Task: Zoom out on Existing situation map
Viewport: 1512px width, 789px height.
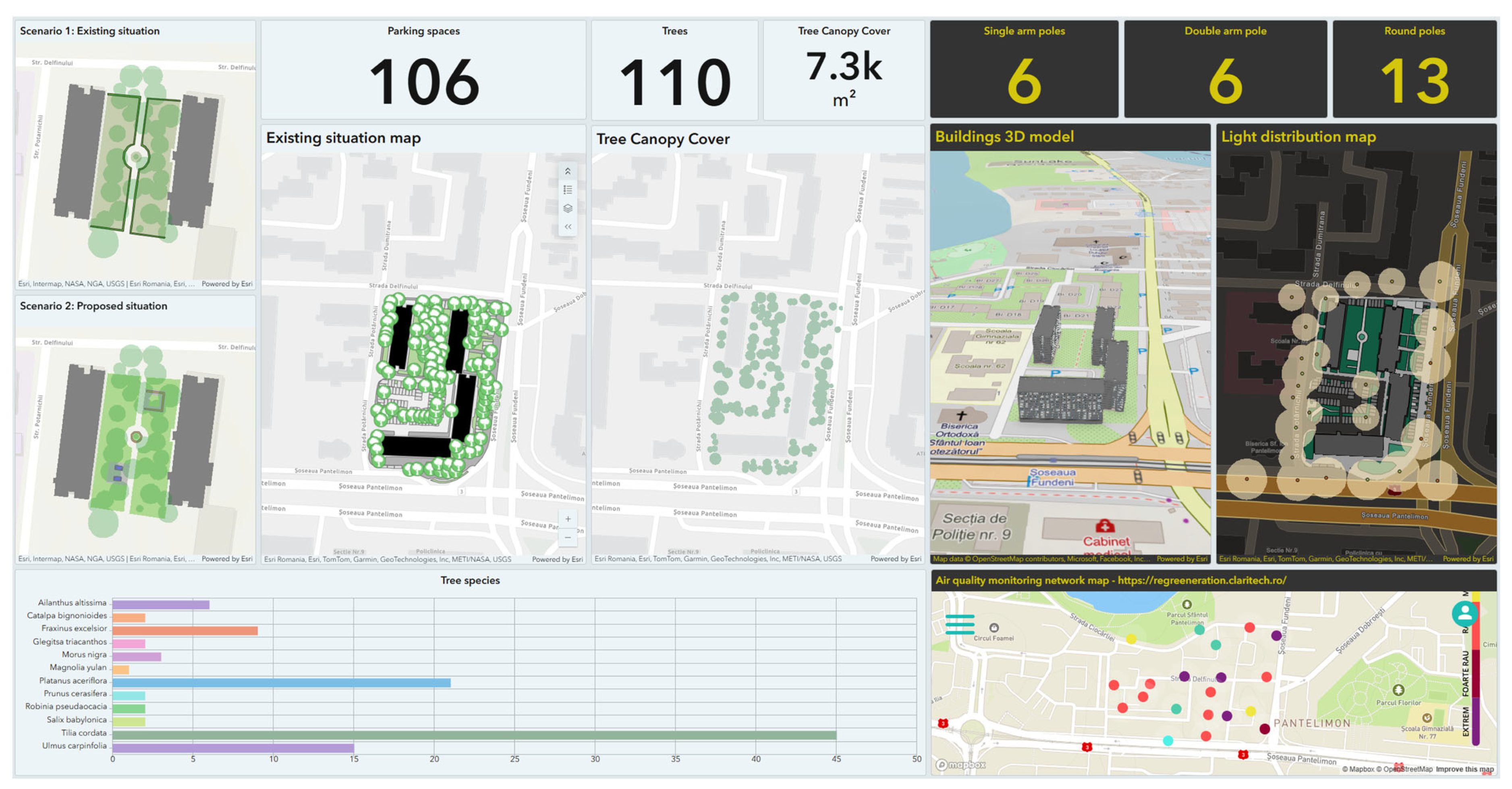Action: (x=568, y=537)
